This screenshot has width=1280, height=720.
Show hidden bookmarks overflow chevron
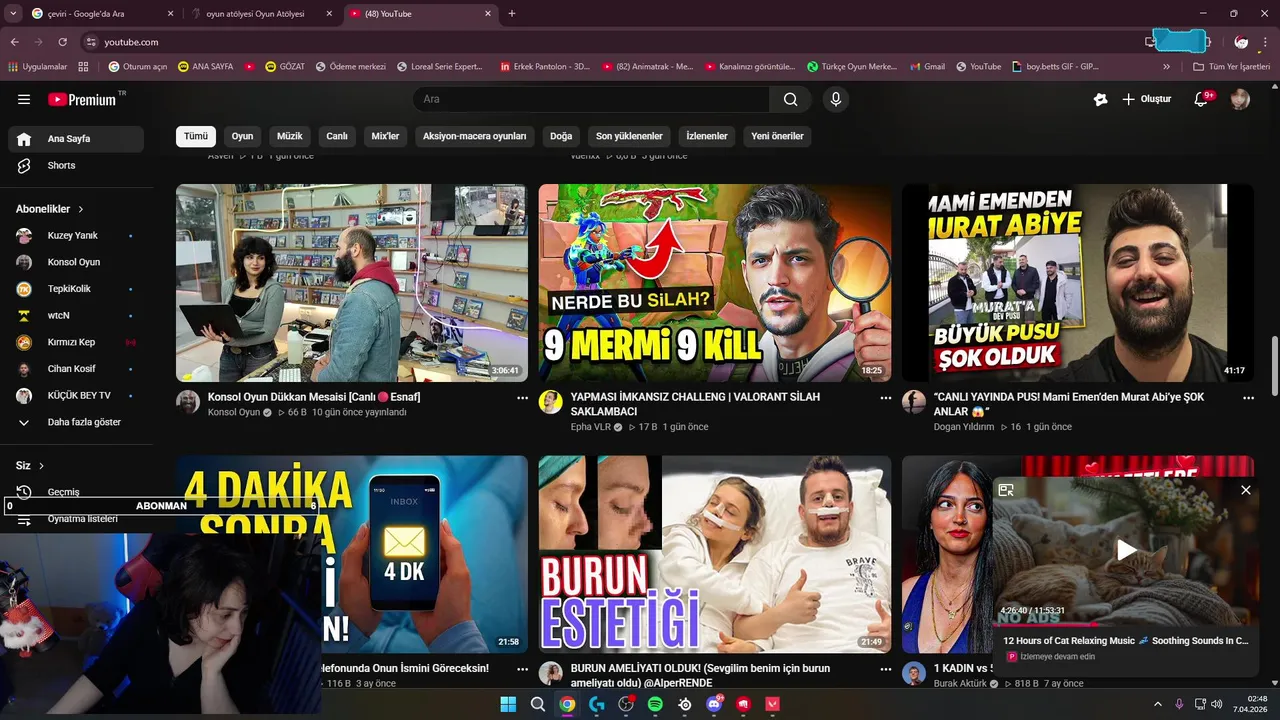(x=1166, y=66)
